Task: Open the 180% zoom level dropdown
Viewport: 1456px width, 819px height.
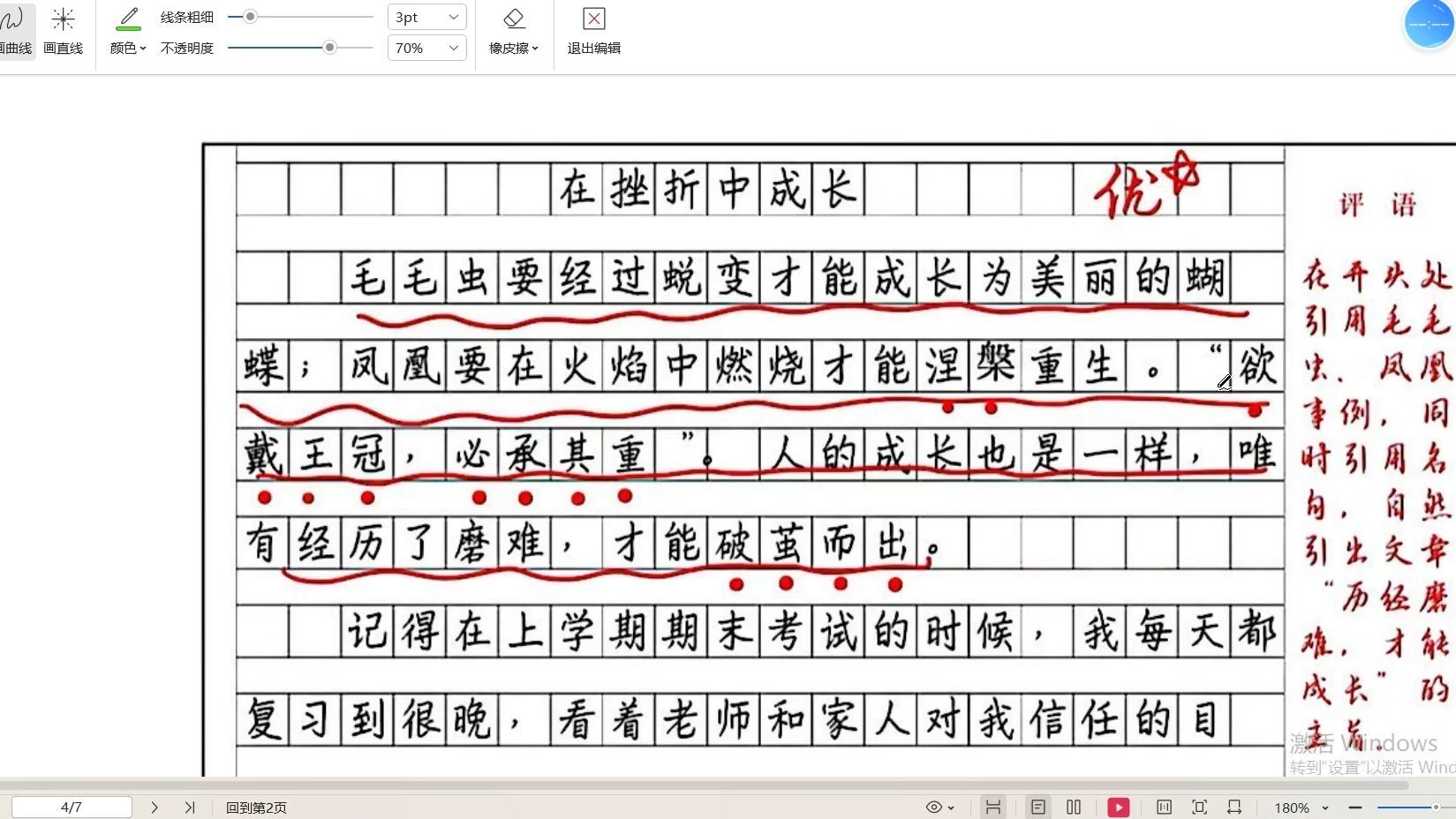Action: 1301,808
